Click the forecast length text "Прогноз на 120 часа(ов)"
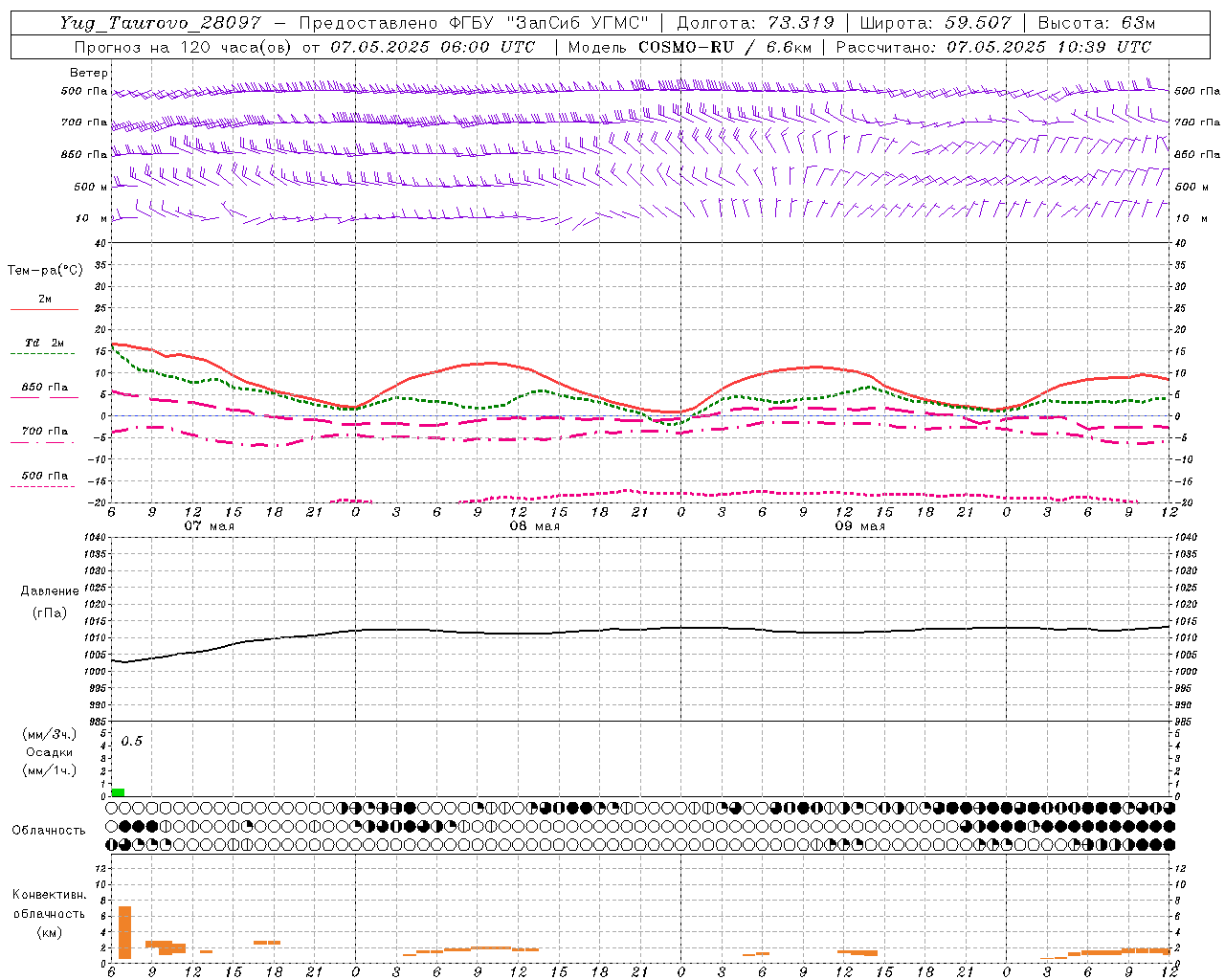 click(185, 47)
